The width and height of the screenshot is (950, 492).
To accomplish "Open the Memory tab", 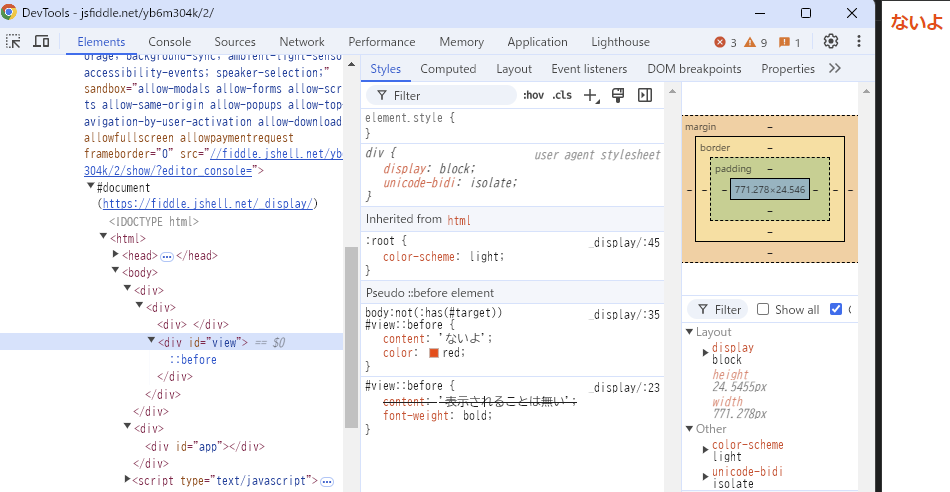I will (x=462, y=42).
